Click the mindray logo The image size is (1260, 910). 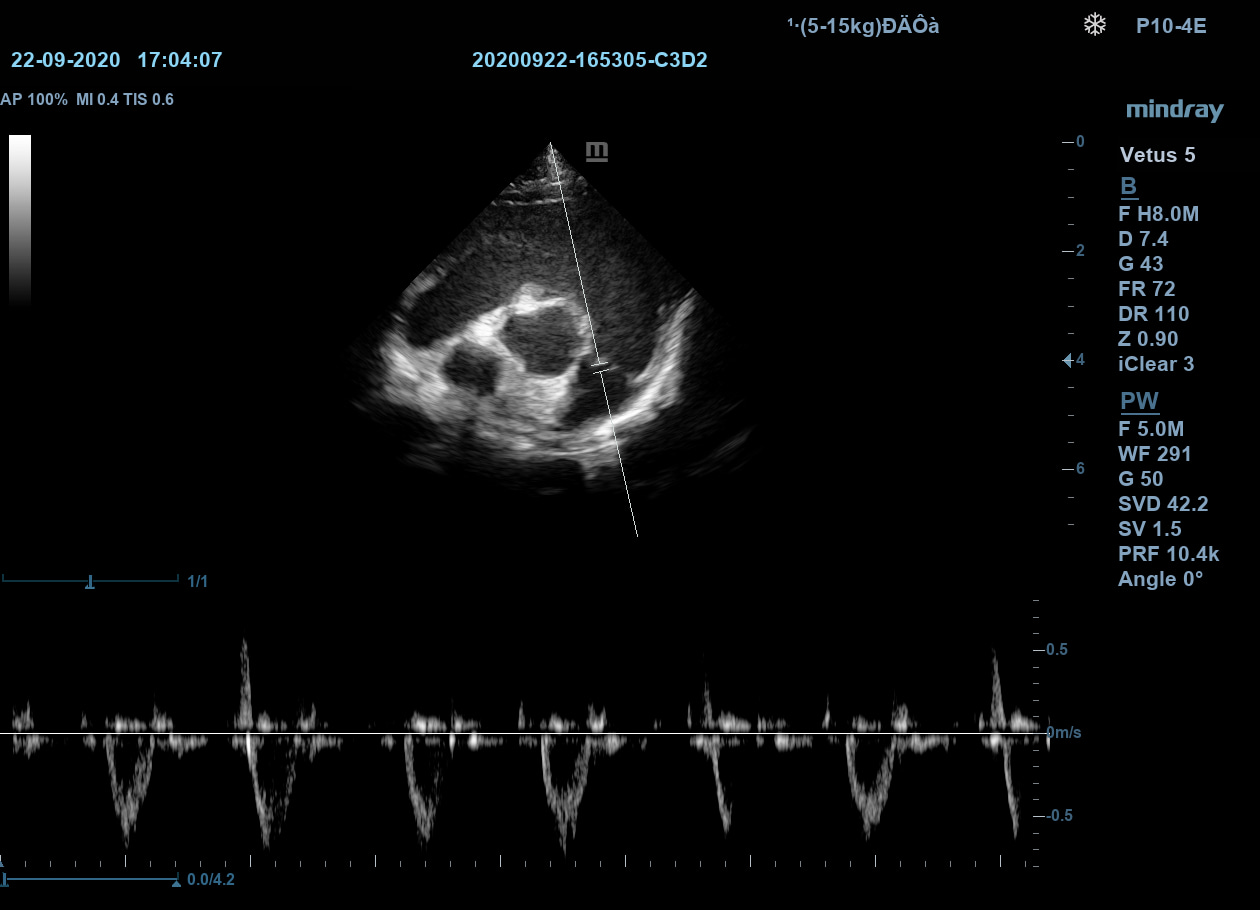(1174, 110)
